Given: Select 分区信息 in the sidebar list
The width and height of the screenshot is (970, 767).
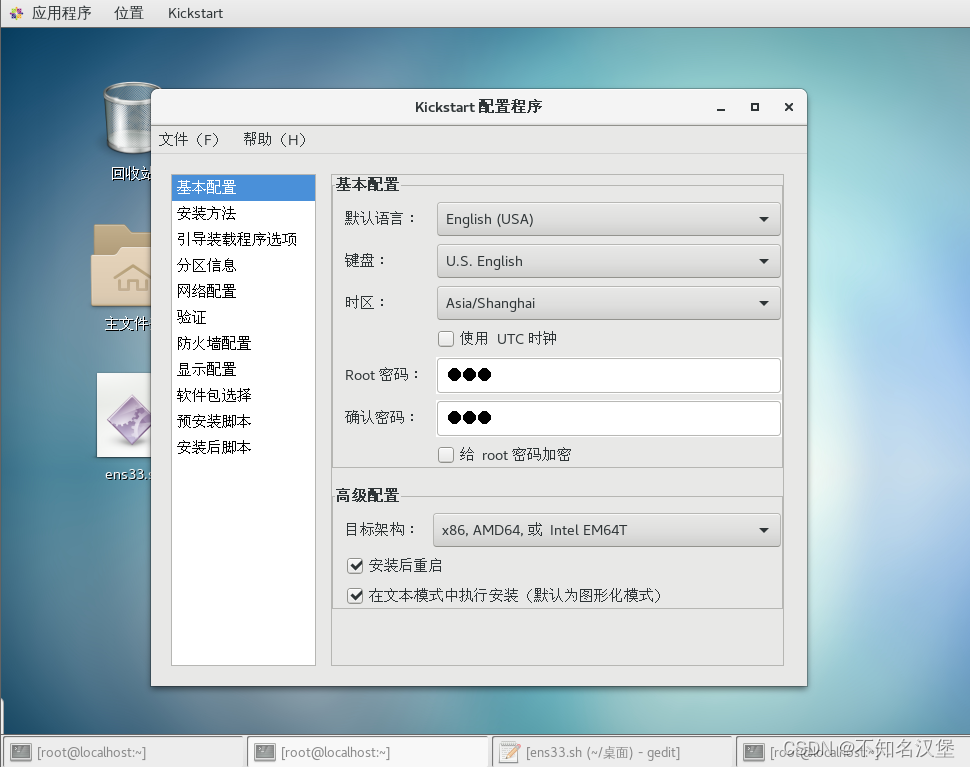Looking at the screenshot, I should coord(243,265).
